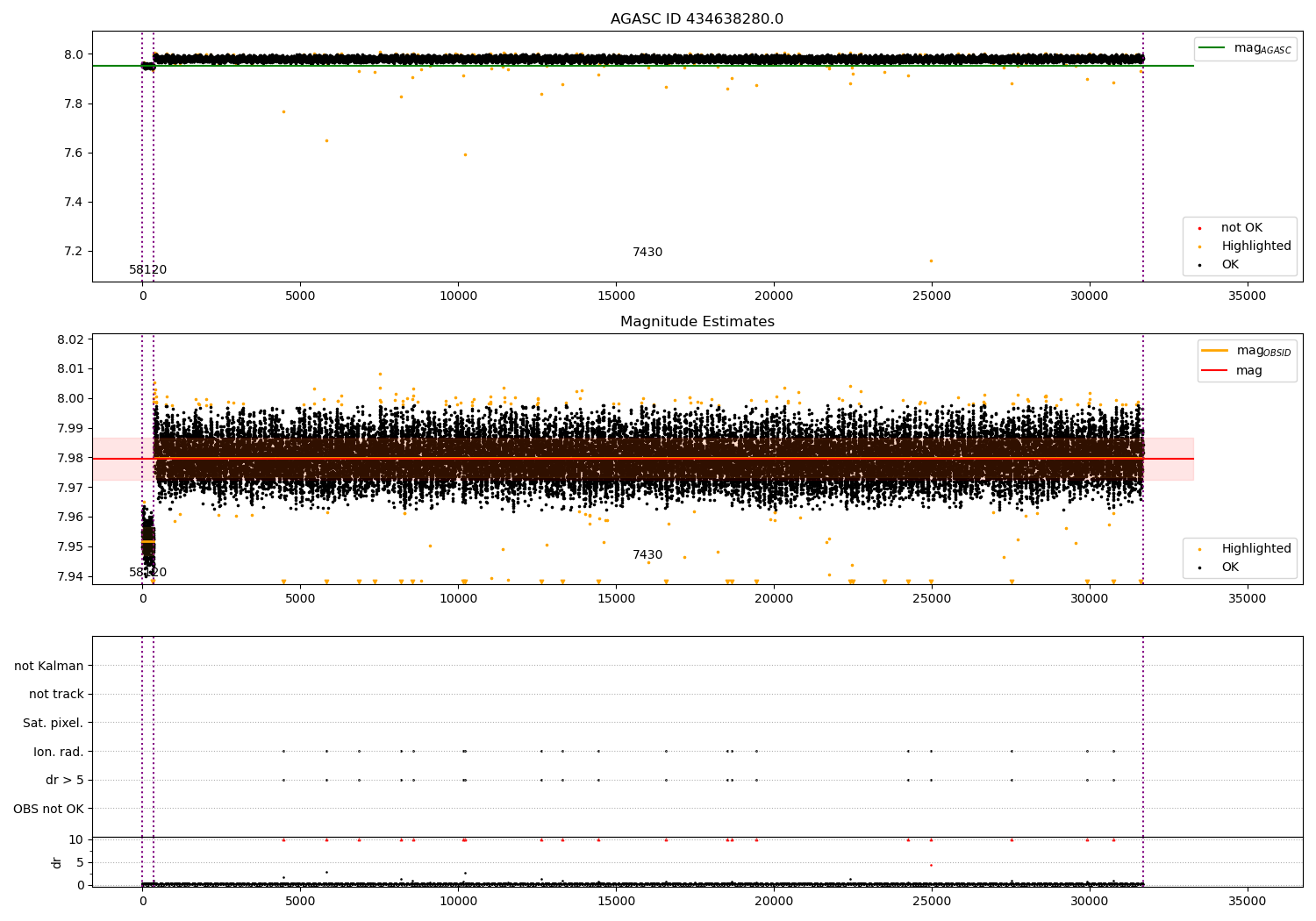Viewport: 1316px width, 921px height.
Task: Click the '8.01' y-axis tick in middle plot
Action: click(x=70, y=369)
